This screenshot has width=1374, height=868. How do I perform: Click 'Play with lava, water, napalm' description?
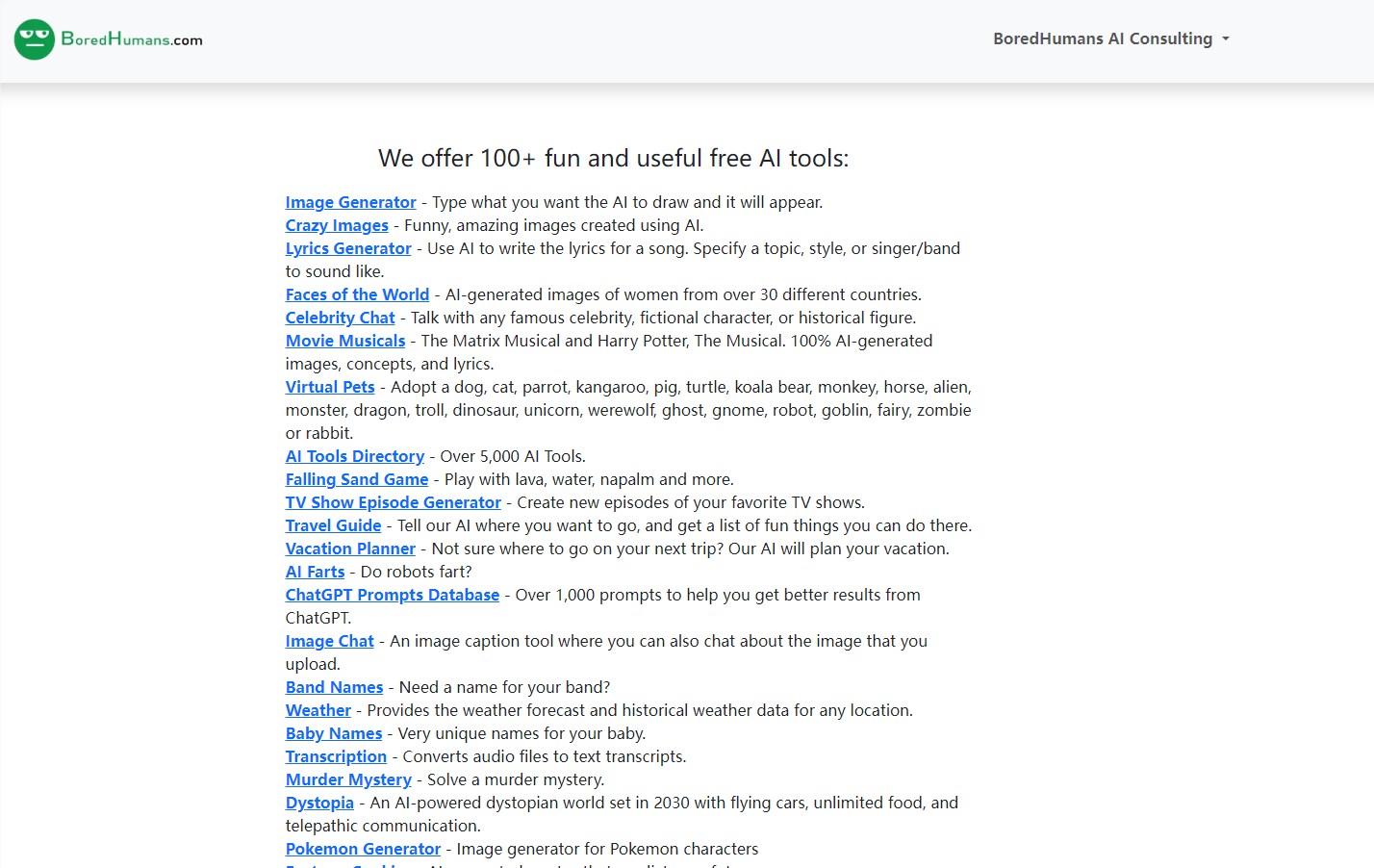point(589,479)
